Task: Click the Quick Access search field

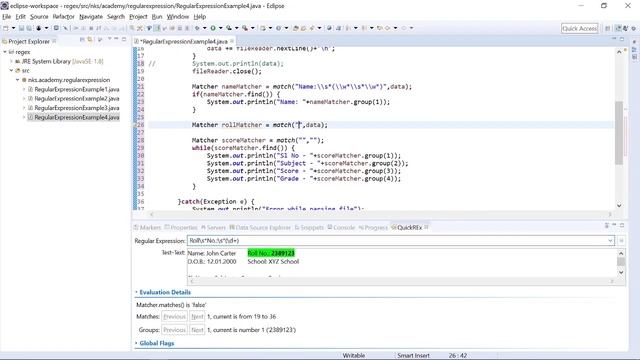Action: [579, 28]
